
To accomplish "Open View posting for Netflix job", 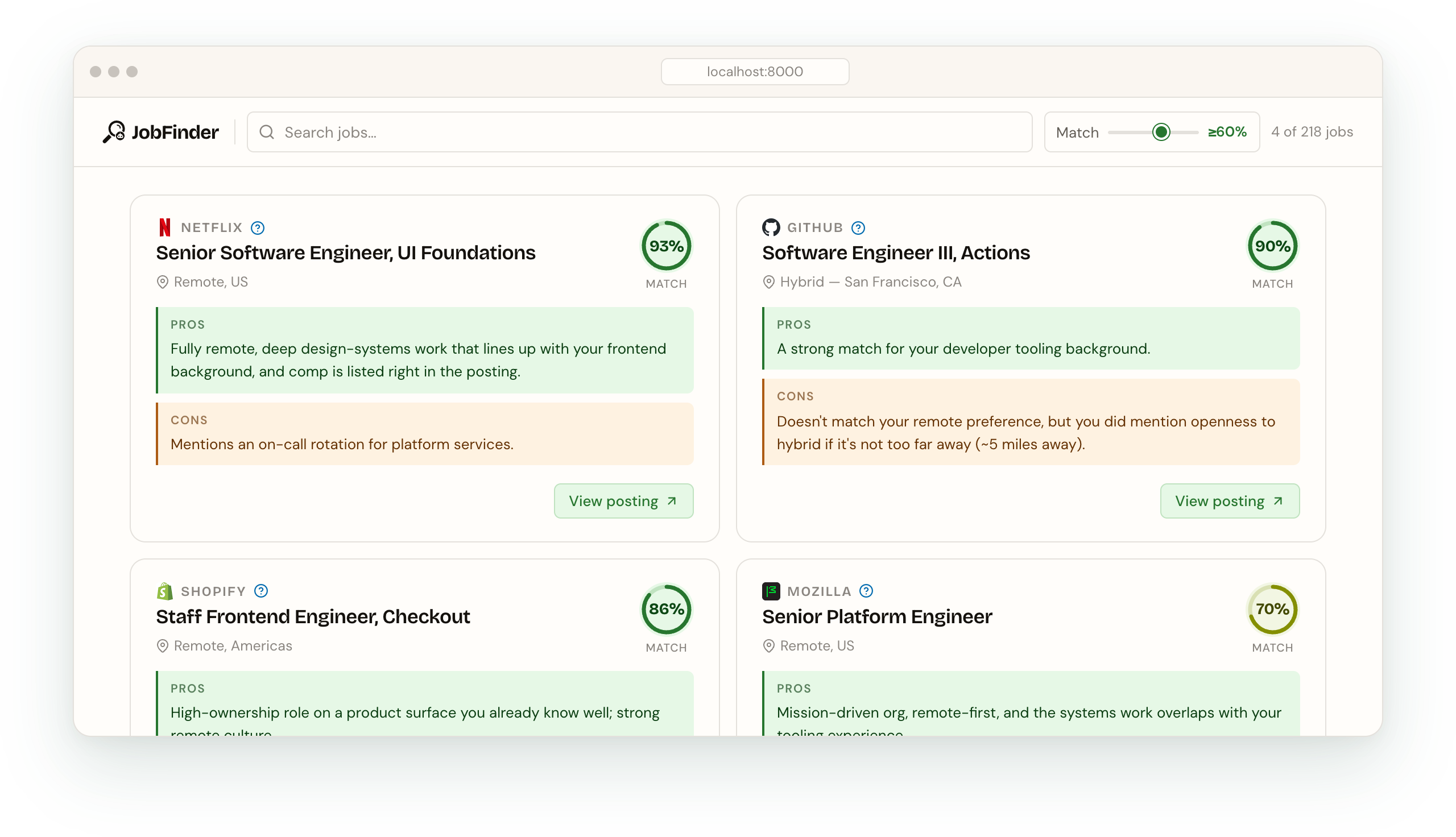I will pos(624,501).
